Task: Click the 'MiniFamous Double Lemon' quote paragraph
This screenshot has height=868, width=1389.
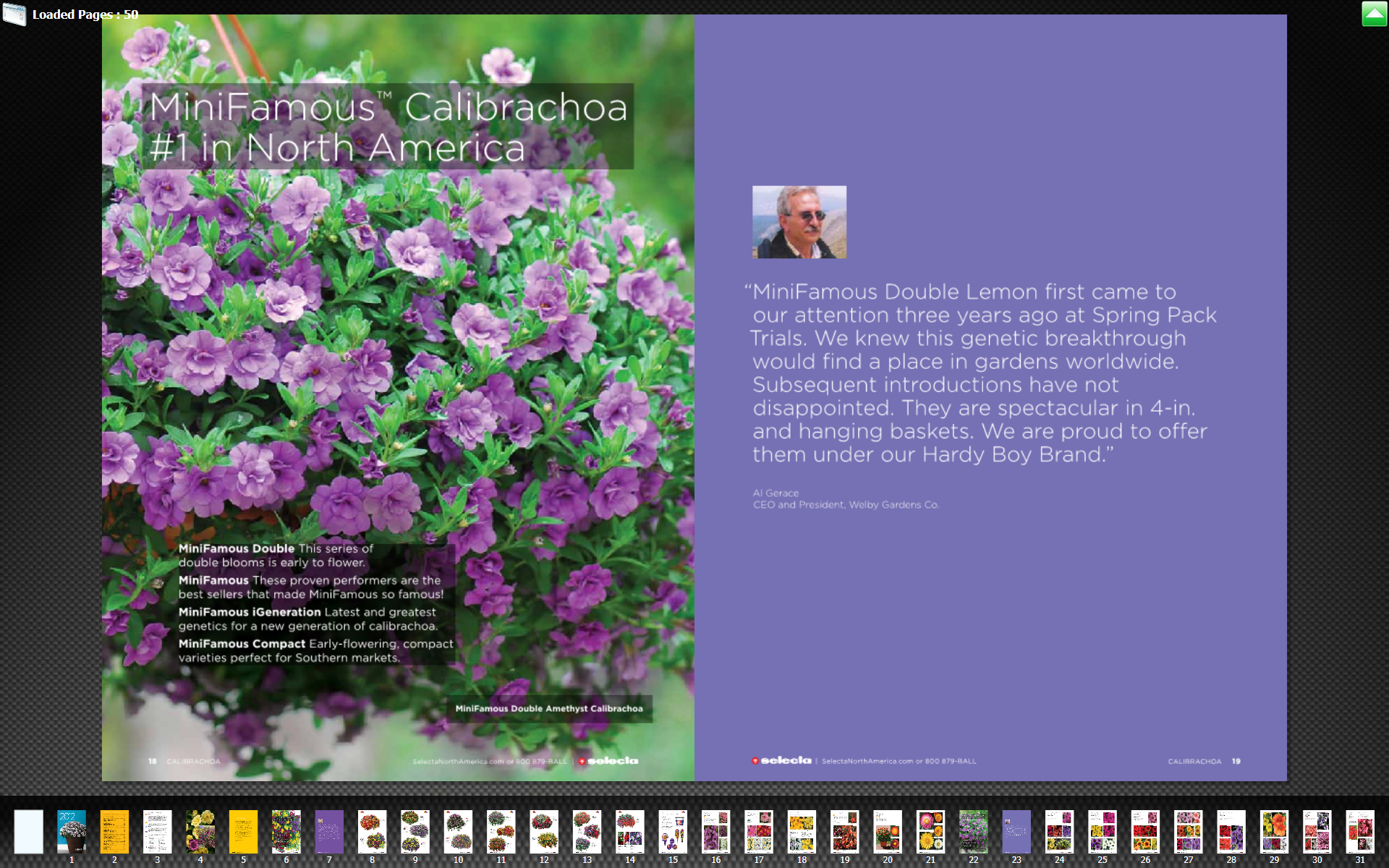Action: (981, 373)
